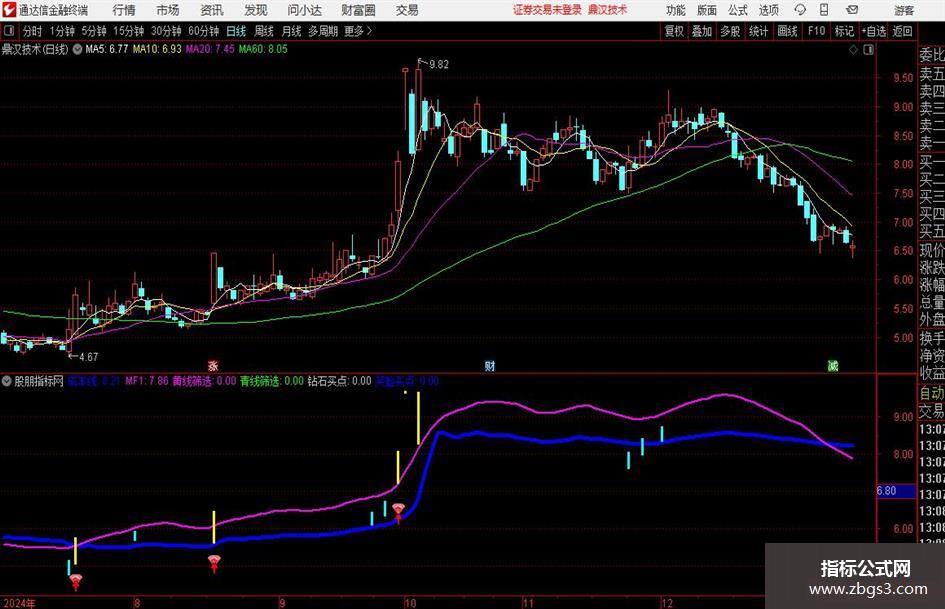
Task: Open the 问小达 menu
Action: point(304,10)
